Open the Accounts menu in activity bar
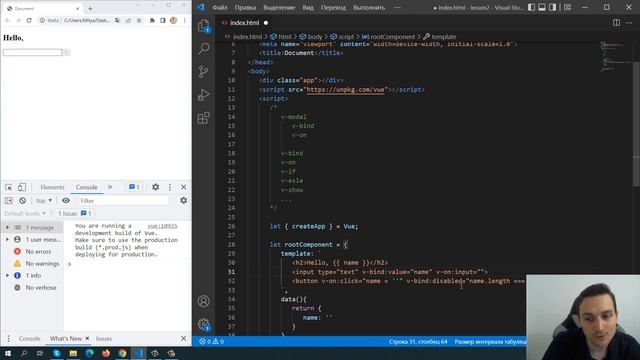Viewport: 640px width, 360px height. 204,301
